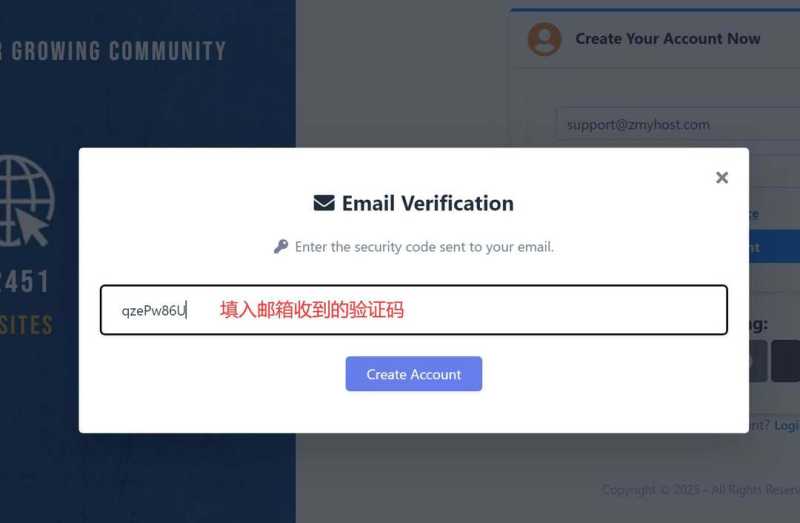Click the copyright footer text
800x523 pixels.
tap(700, 490)
